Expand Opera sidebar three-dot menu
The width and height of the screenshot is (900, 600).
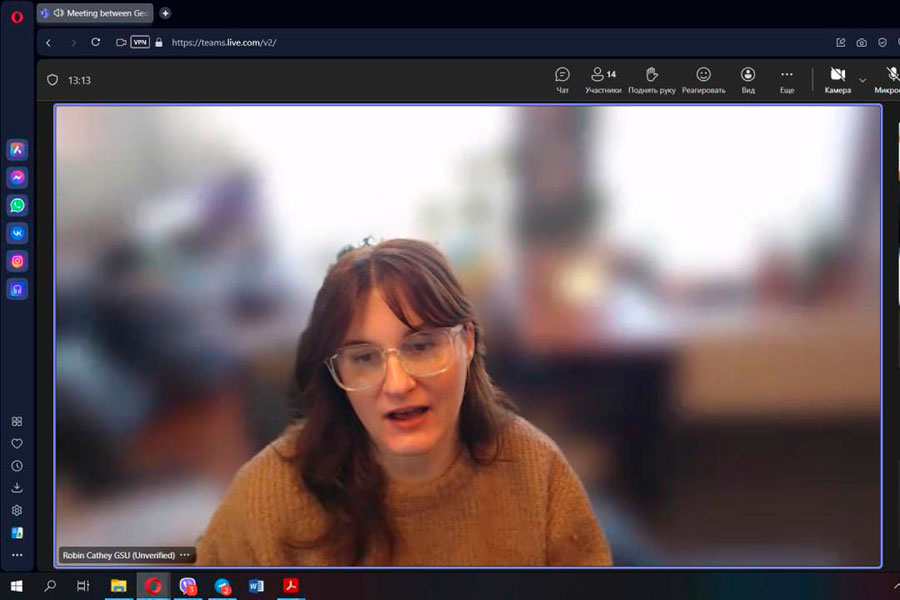click(x=17, y=555)
